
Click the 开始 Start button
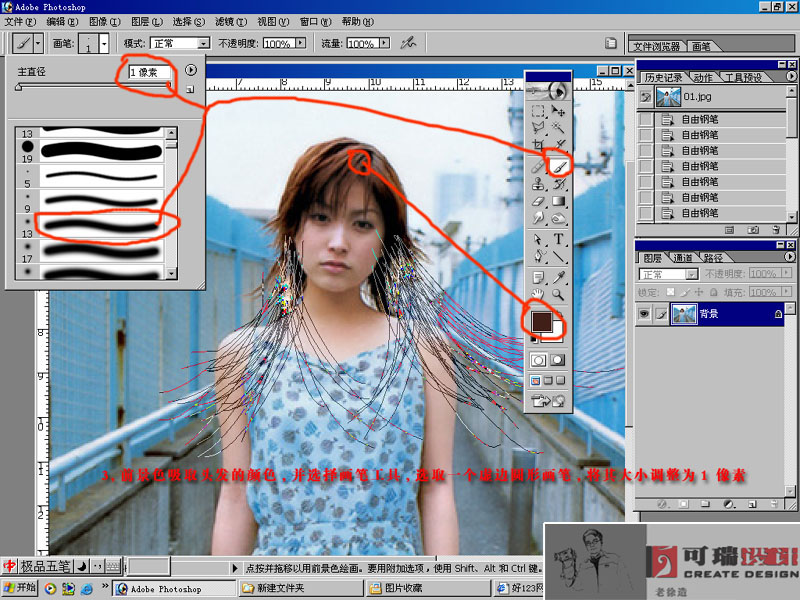(x=19, y=587)
